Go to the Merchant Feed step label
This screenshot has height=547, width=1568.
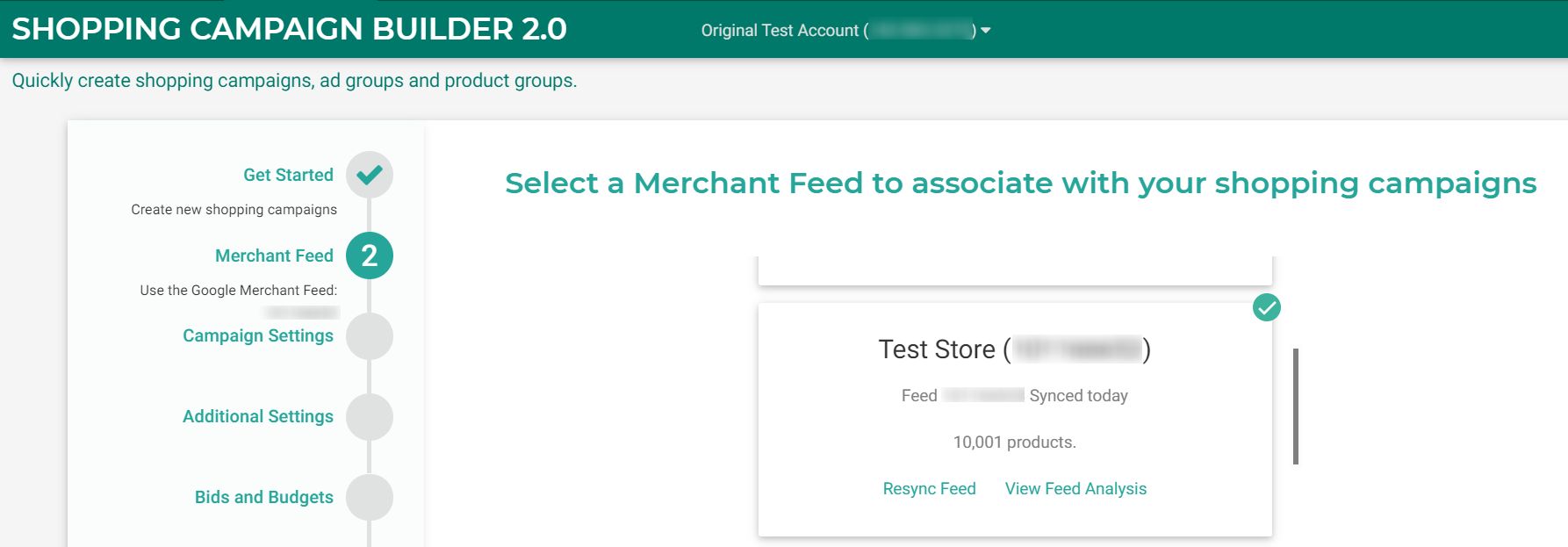[274, 256]
